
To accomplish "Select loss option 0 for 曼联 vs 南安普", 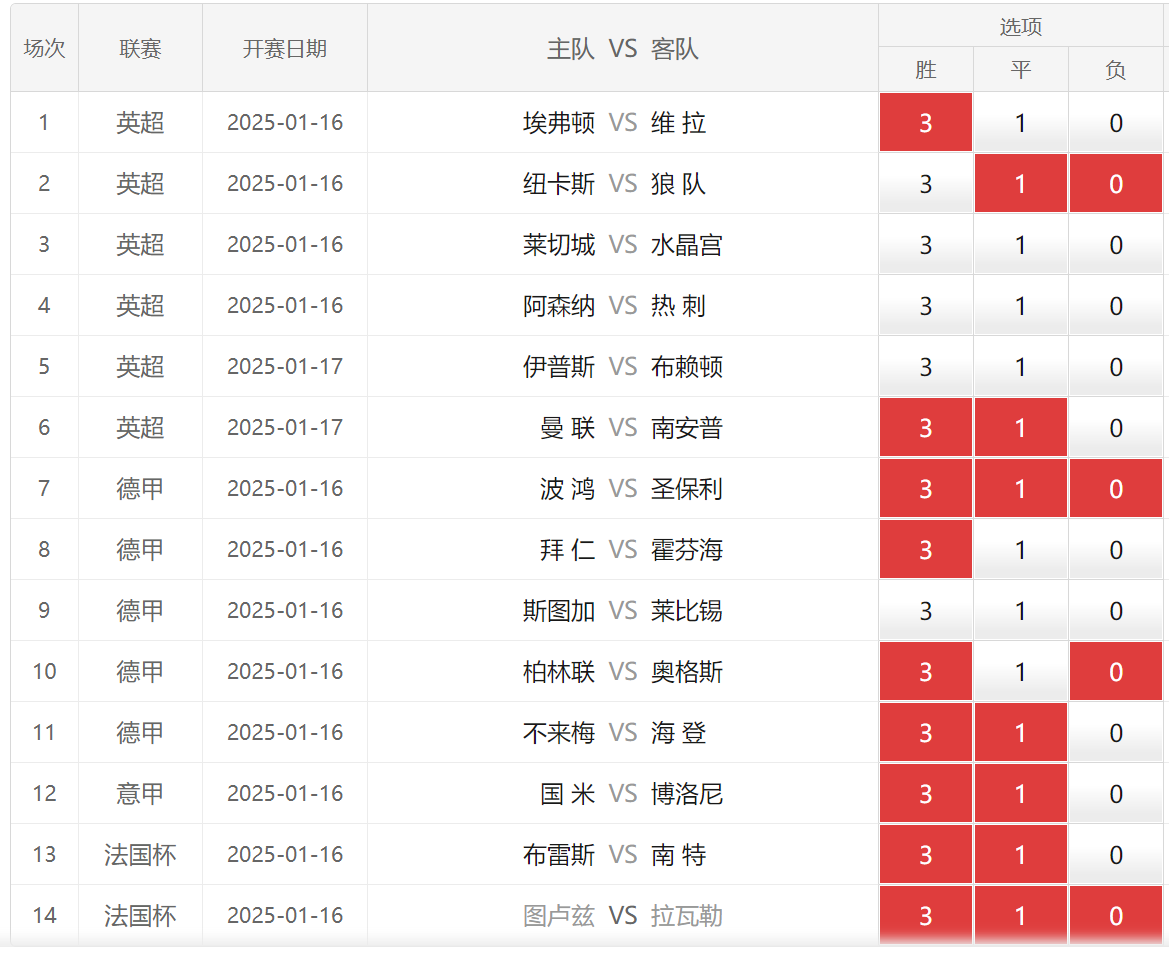I will coord(1116,428).
